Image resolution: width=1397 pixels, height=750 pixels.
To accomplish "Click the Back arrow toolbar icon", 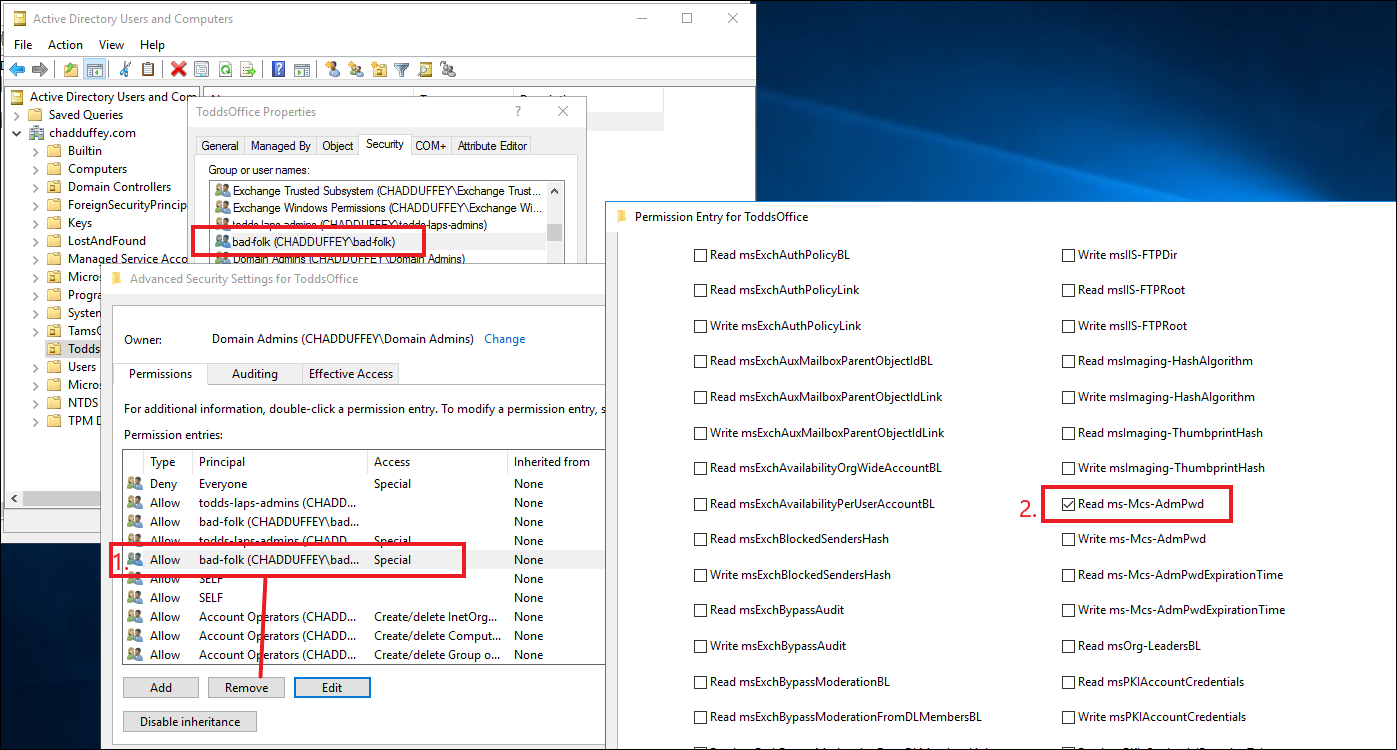I will click(x=17, y=69).
